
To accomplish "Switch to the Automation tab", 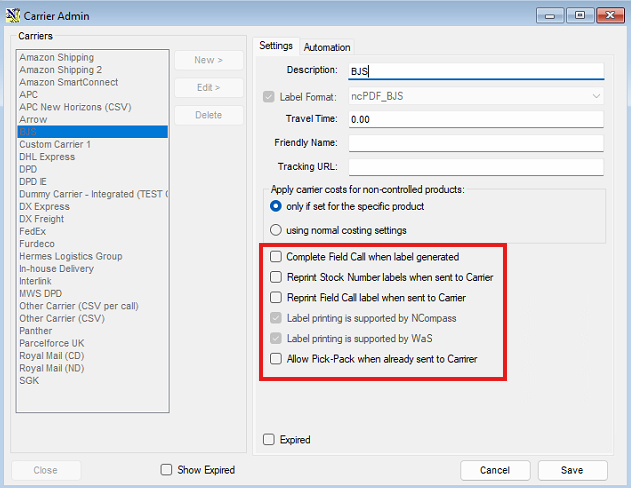I will pyautogui.click(x=327, y=47).
